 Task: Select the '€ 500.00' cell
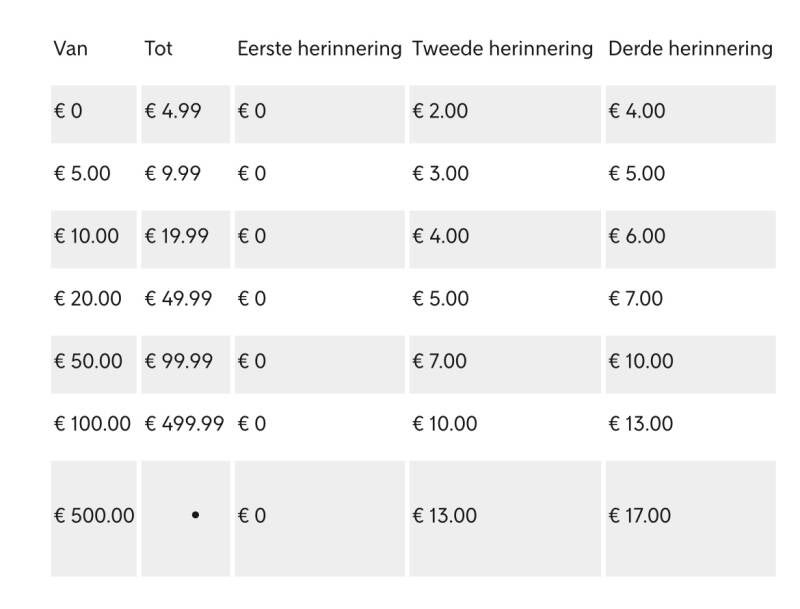click(94, 516)
